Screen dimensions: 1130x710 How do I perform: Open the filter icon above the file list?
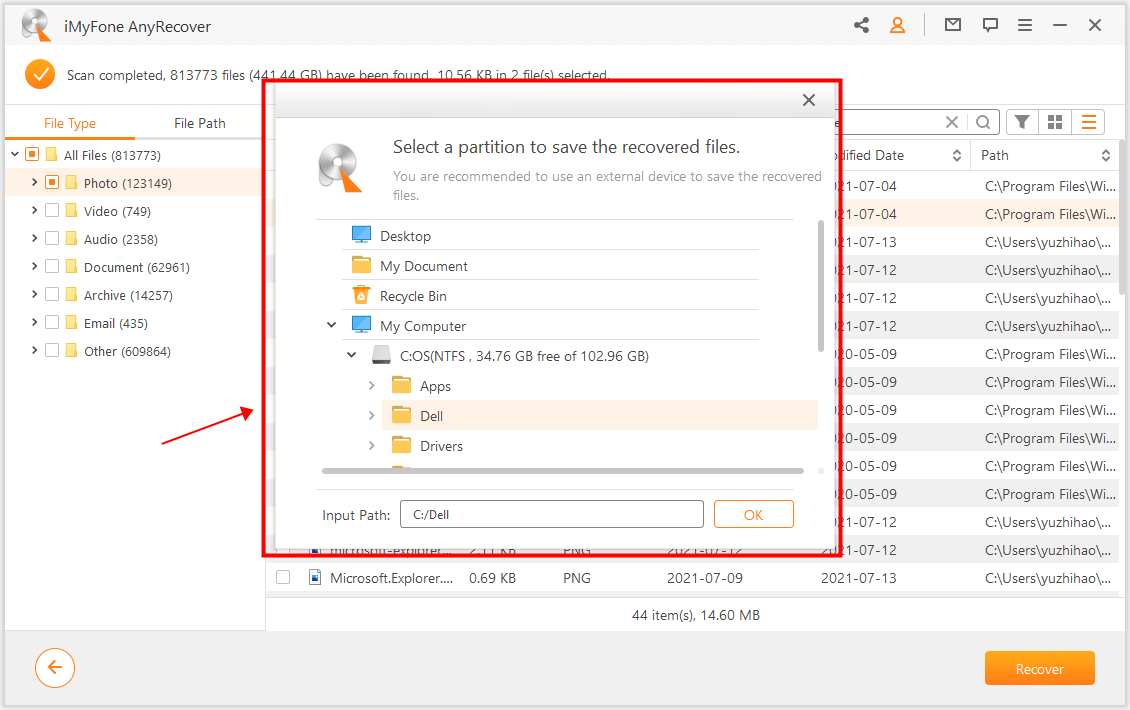[x=1021, y=121]
